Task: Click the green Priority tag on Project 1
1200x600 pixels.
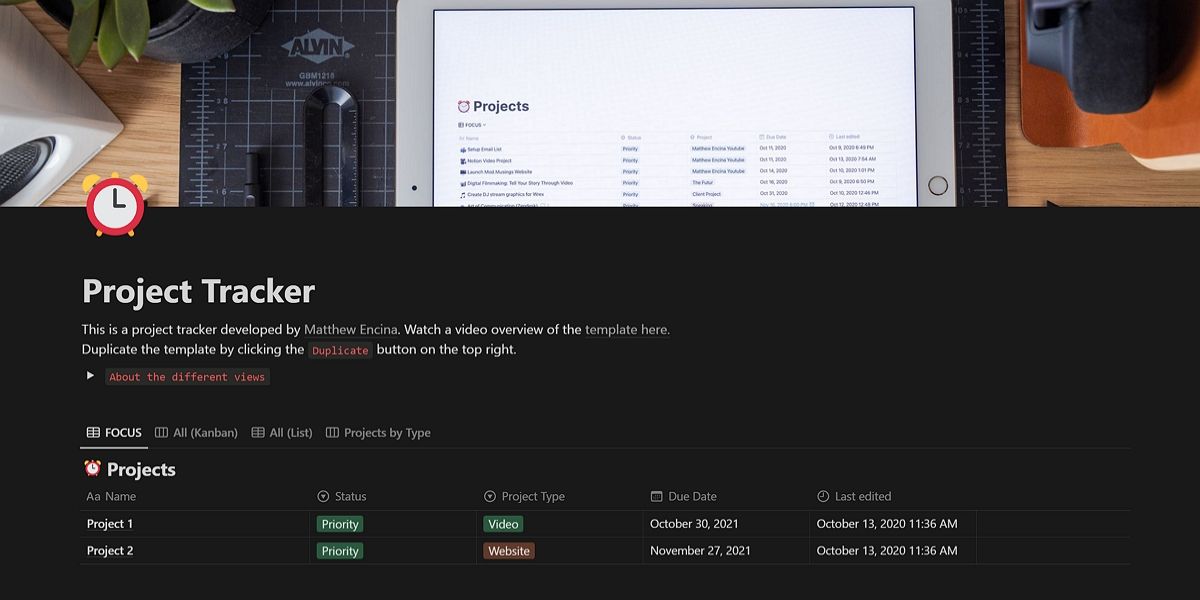Action: (339, 523)
